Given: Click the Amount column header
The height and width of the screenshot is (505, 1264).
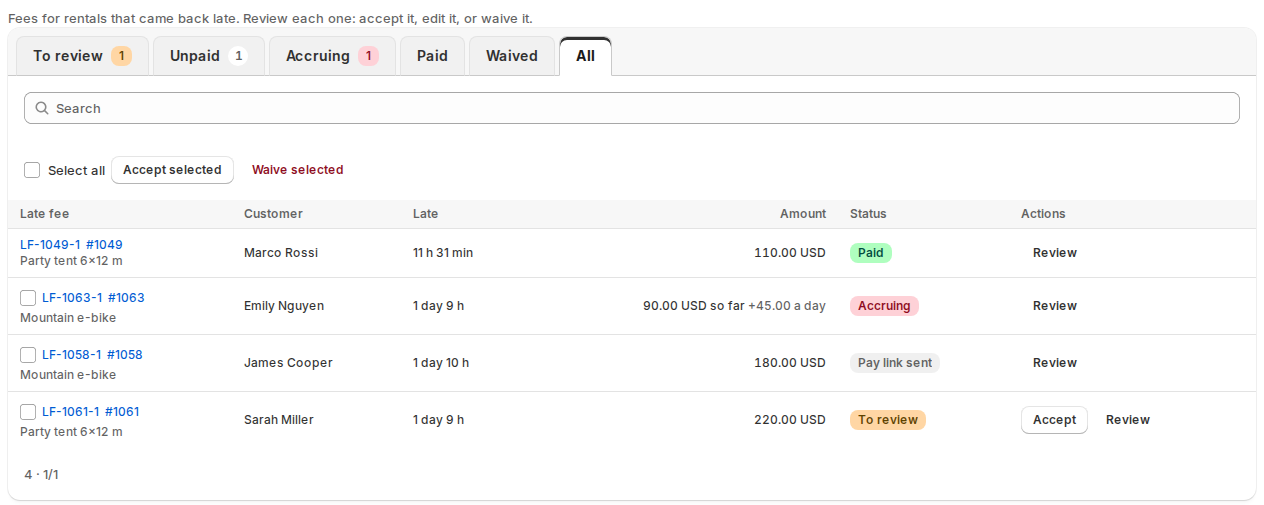Looking at the screenshot, I should pos(803,214).
